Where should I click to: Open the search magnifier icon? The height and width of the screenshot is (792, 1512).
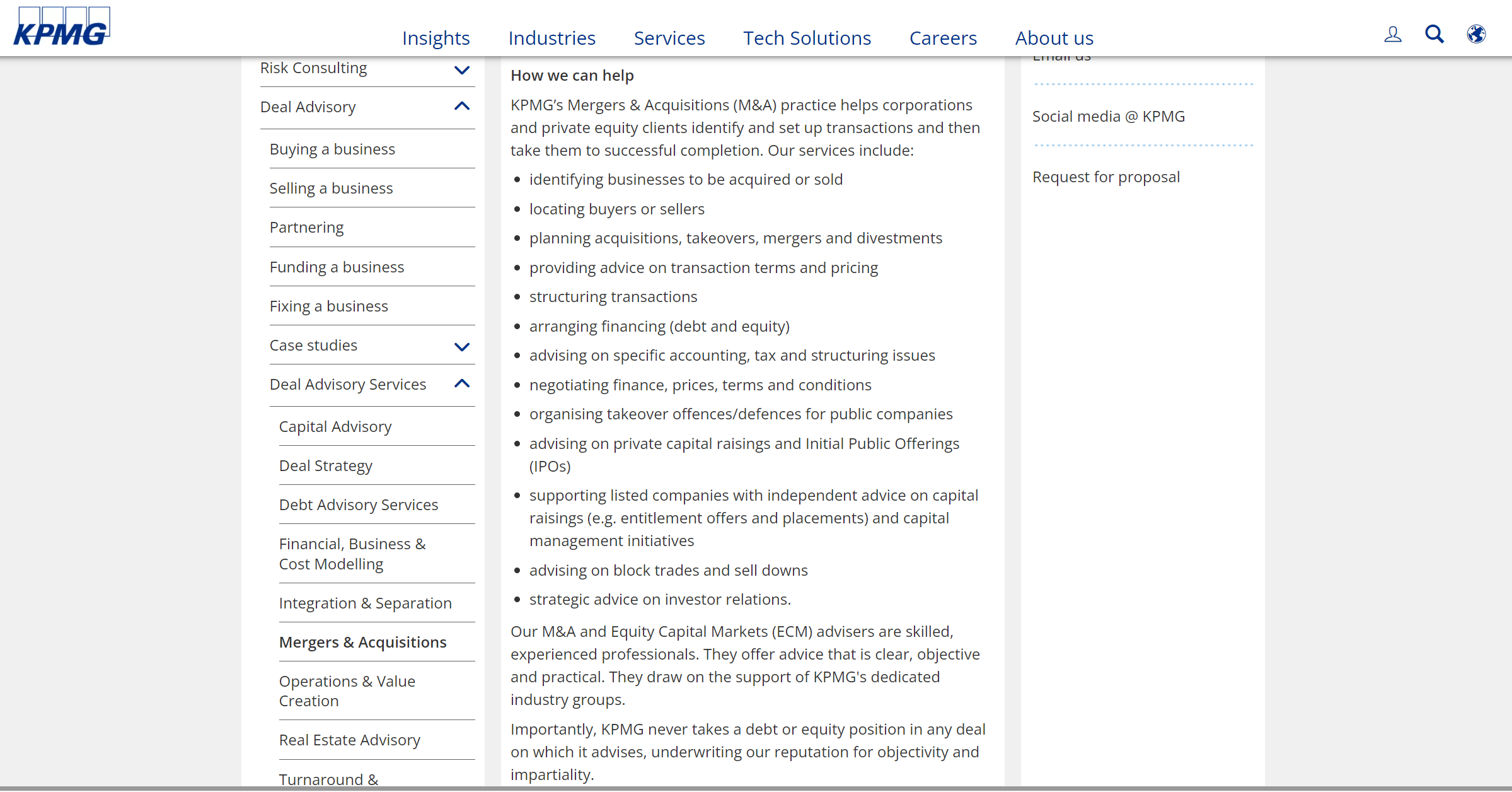coord(1434,34)
